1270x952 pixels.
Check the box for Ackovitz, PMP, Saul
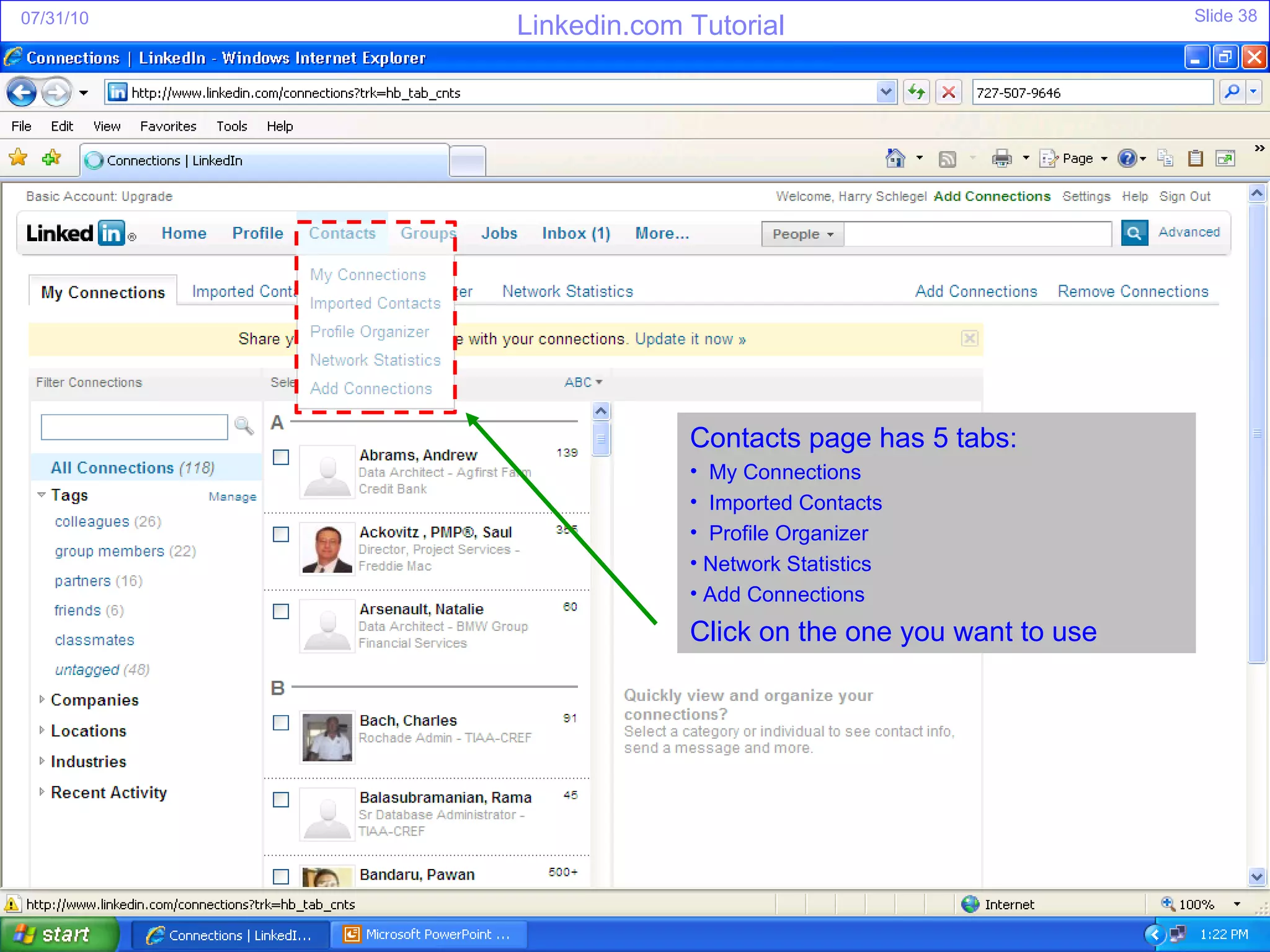(281, 534)
